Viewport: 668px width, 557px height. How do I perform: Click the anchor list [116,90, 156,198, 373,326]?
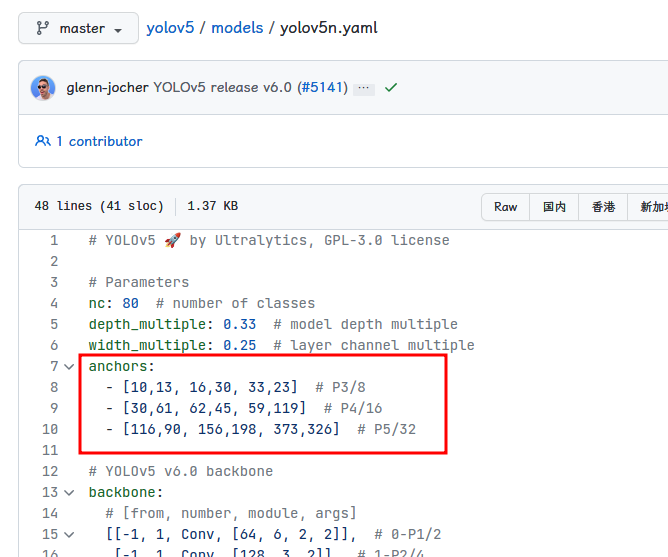[231, 429]
